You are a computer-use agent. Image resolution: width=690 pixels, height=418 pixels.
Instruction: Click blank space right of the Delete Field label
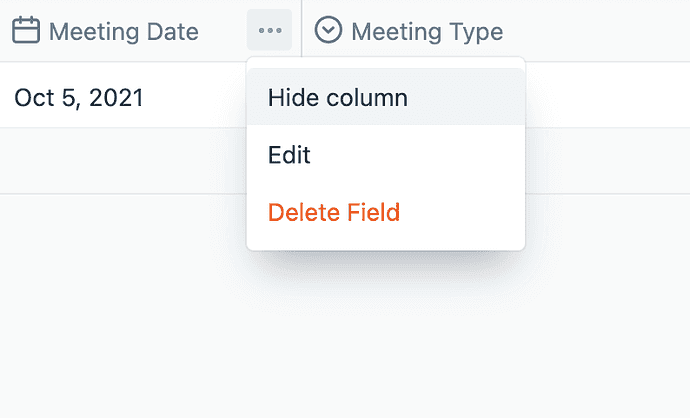460,212
